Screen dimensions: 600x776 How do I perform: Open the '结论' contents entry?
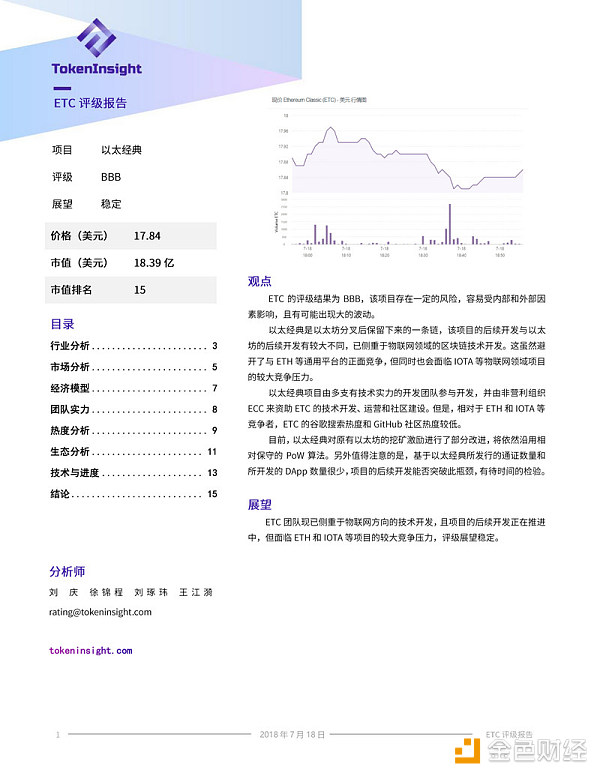(134, 494)
